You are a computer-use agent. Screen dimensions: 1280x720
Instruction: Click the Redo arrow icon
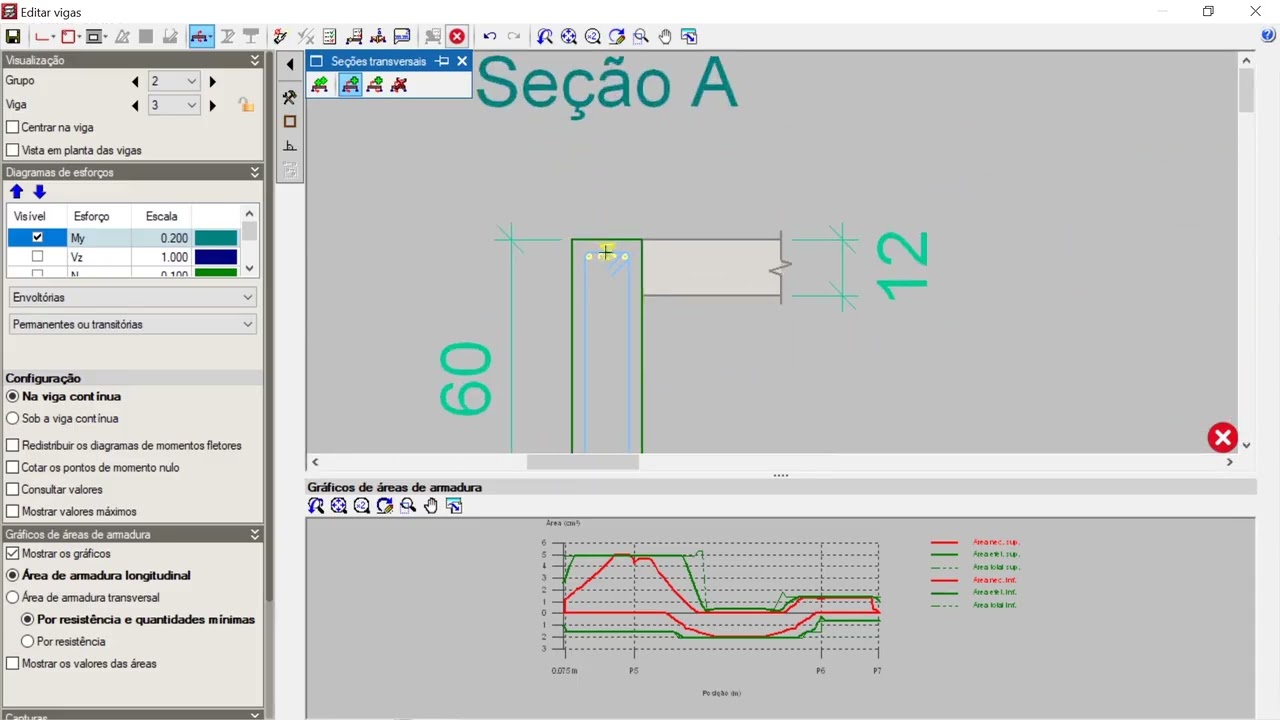(514, 36)
